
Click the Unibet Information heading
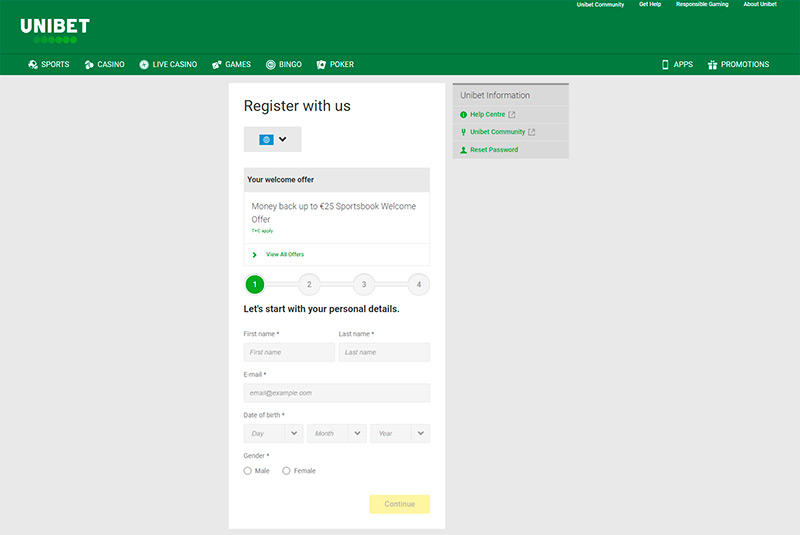tap(495, 95)
